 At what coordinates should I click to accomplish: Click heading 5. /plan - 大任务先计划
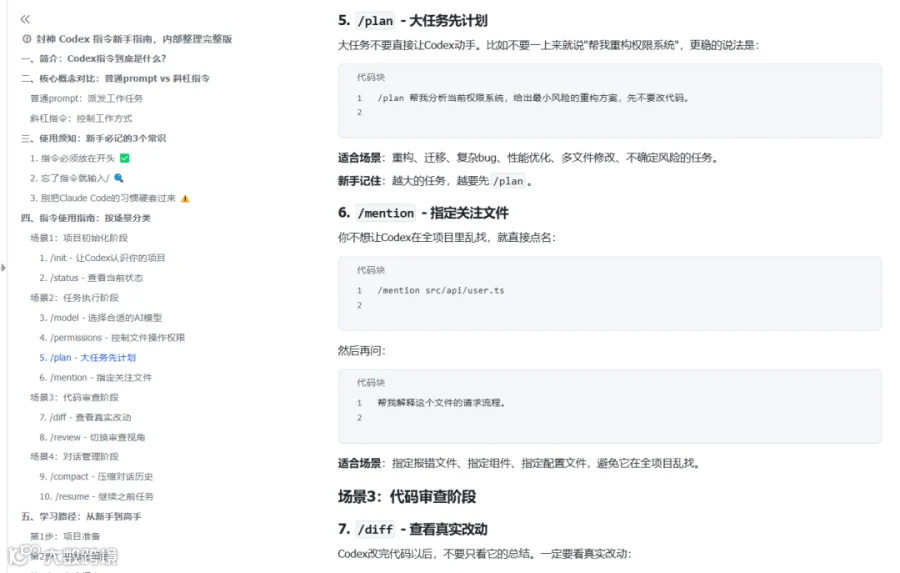click(413, 21)
